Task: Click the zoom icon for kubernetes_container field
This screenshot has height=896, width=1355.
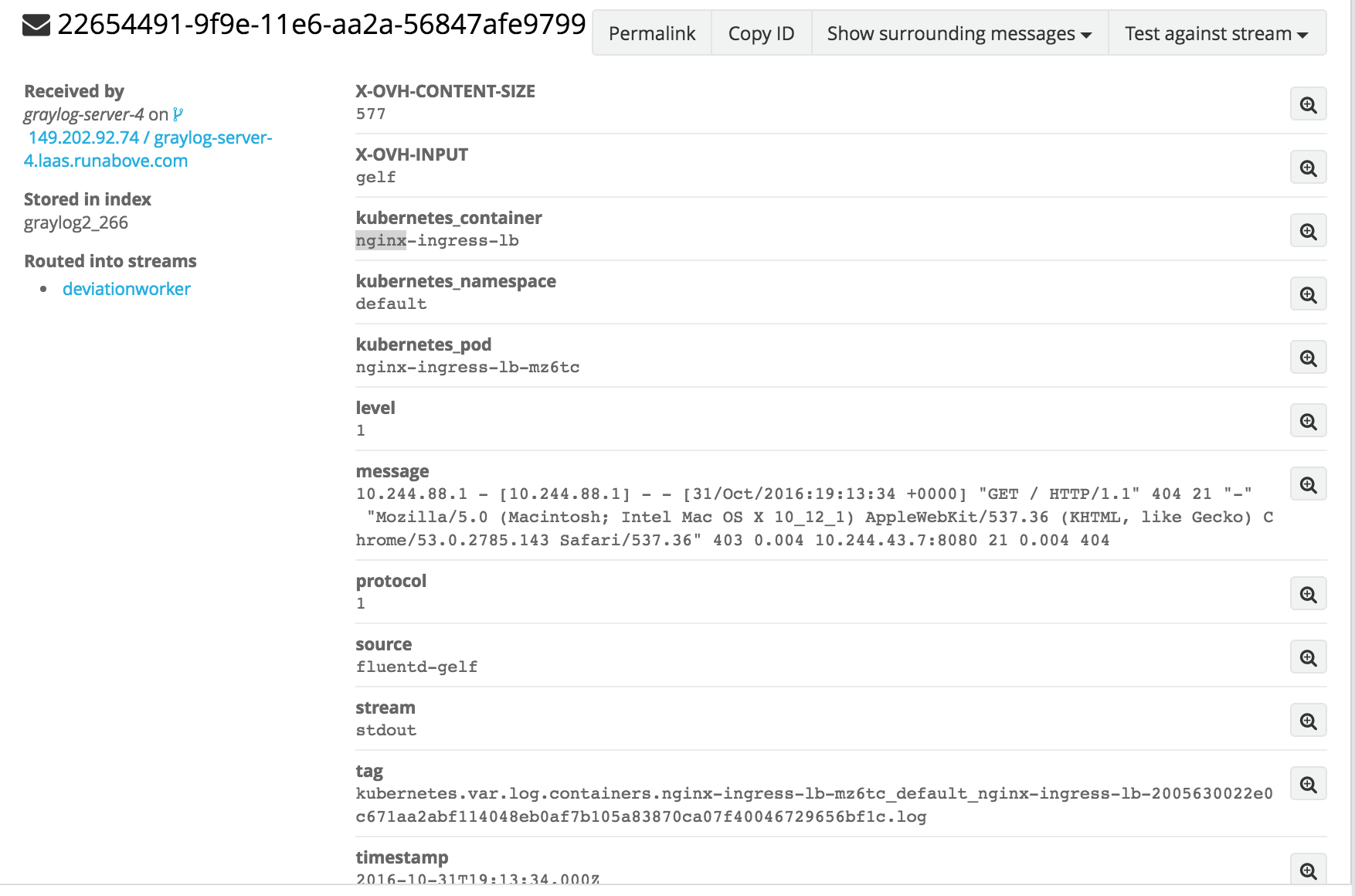Action: point(1308,231)
